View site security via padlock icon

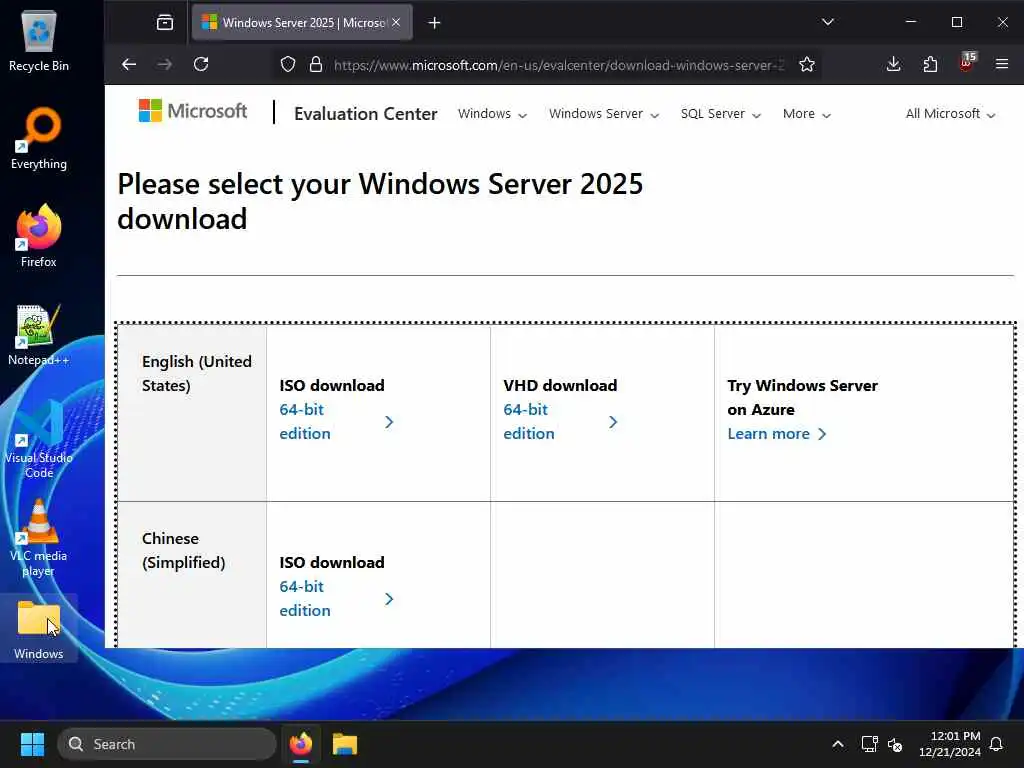pos(316,65)
